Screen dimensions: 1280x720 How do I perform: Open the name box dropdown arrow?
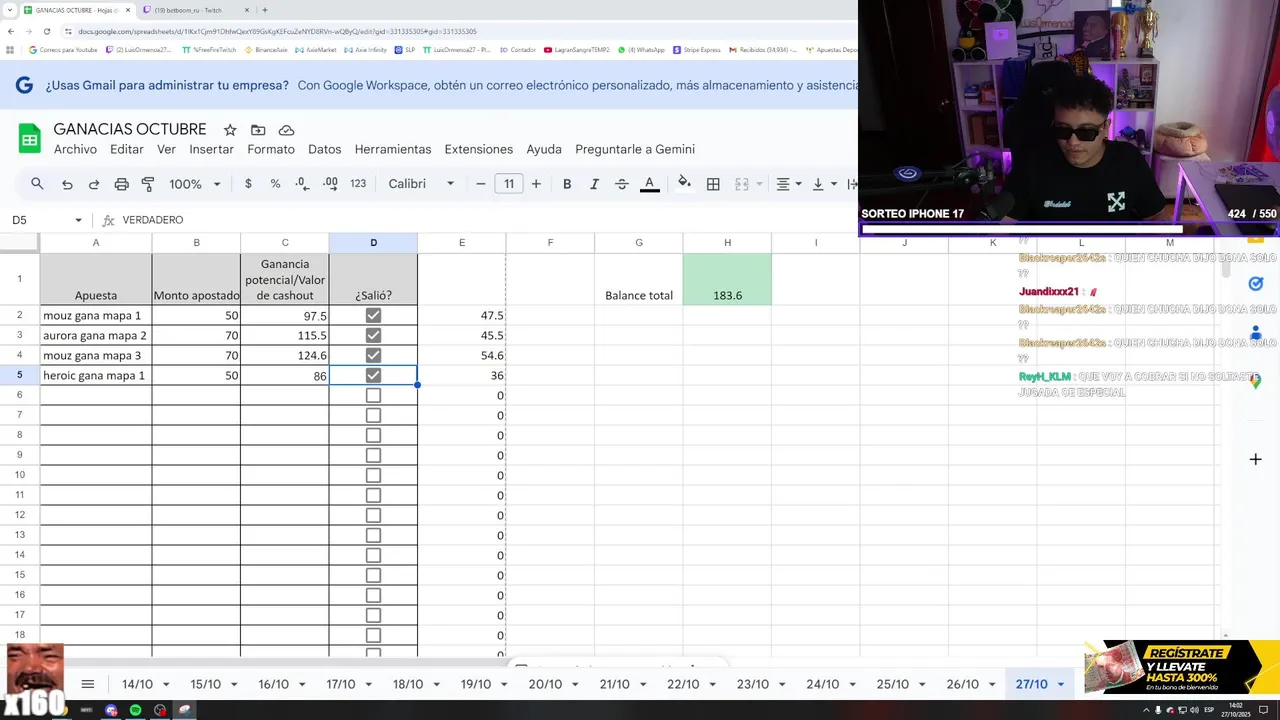(x=78, y=220)
